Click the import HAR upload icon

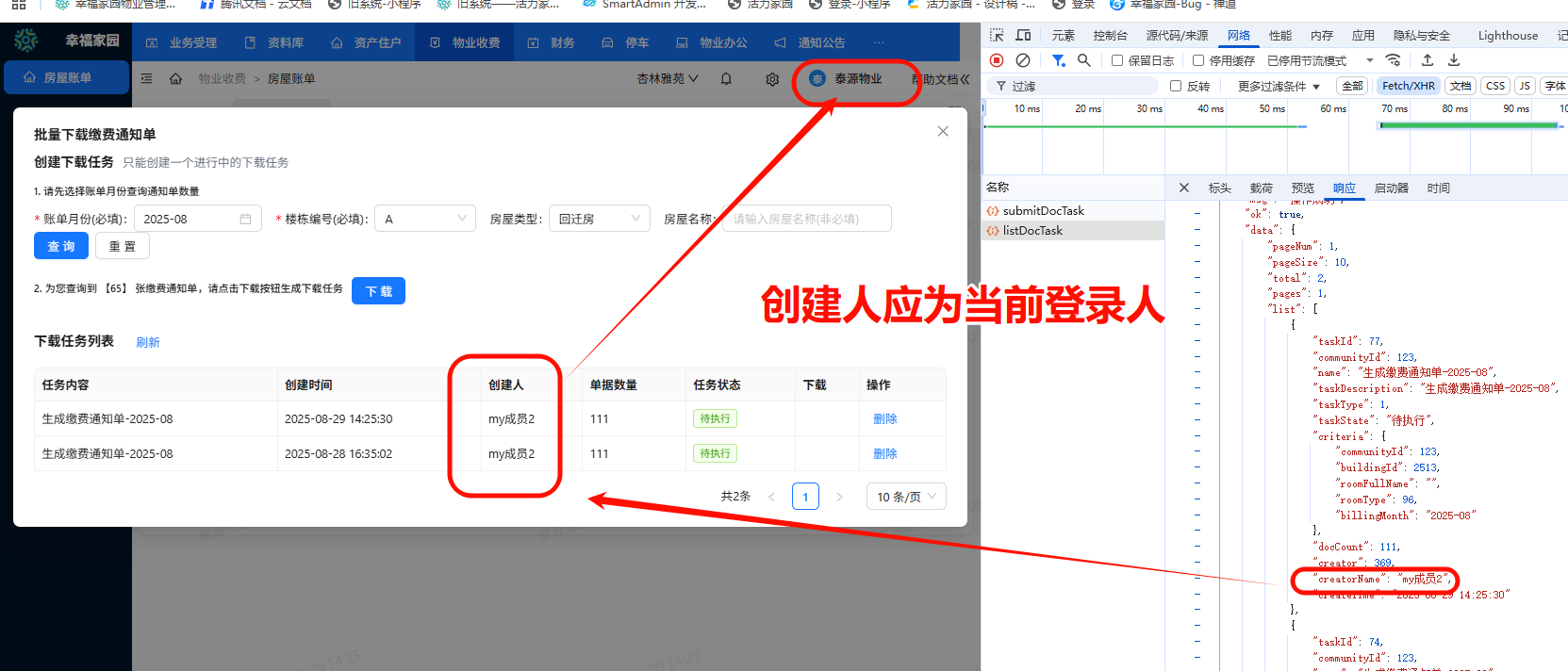tap(1428, 60)
